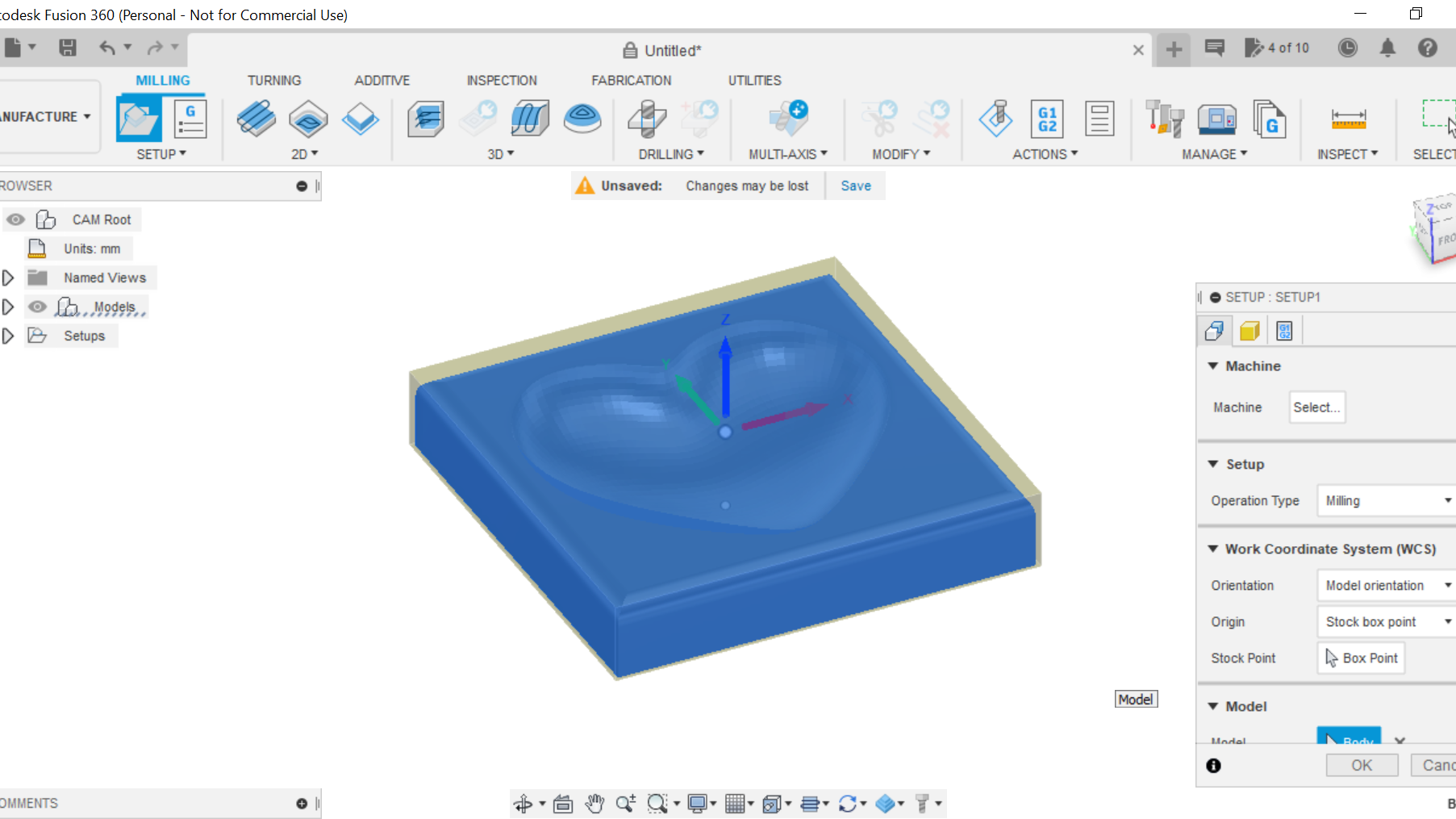This screenshot has width=1456, height=819.
Task: Select the 2D Adaptive Clearing tool
Action: 257,119
